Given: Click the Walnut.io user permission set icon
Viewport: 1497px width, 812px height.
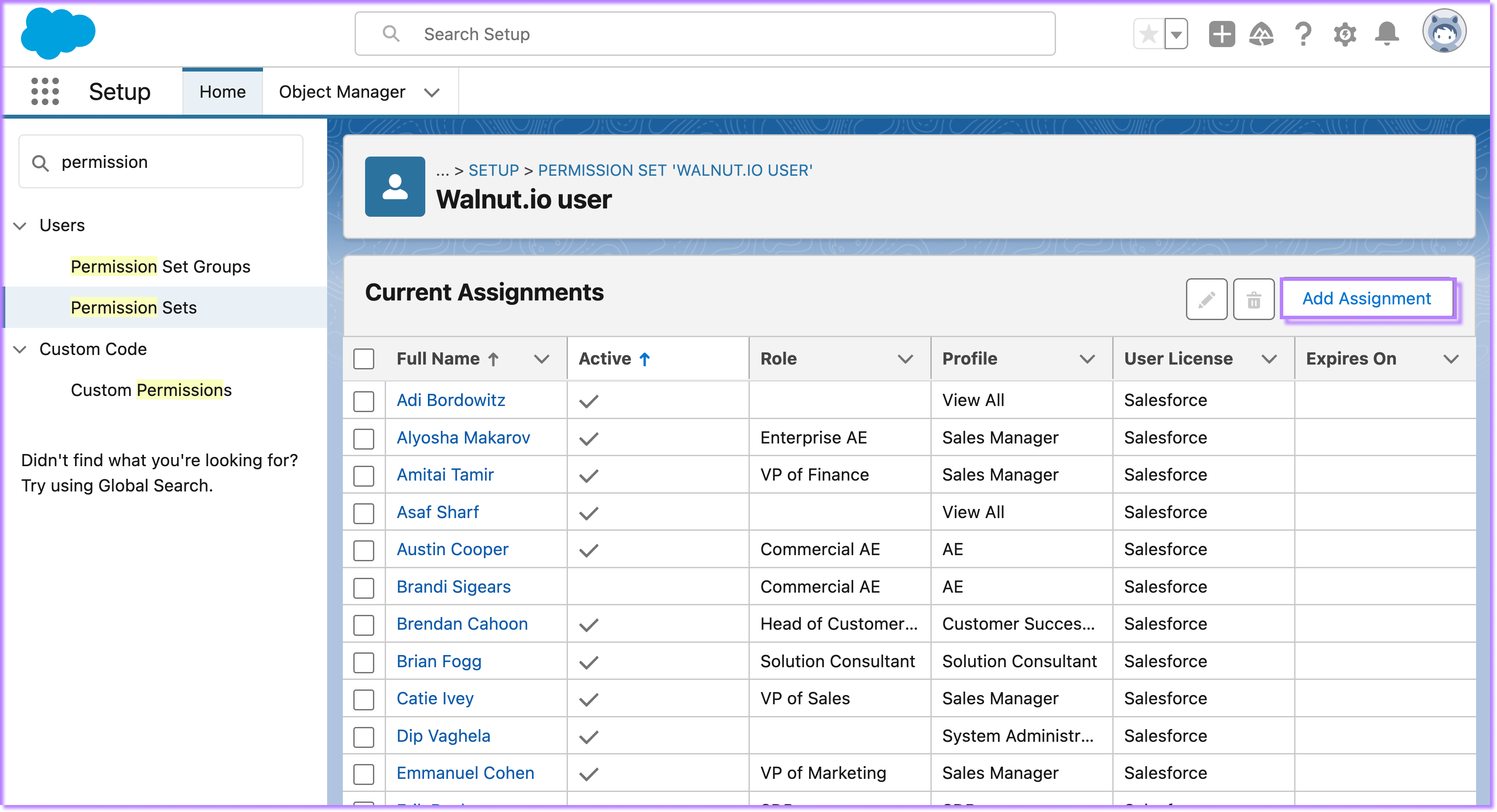Looking at the screenshot, I should click(395, 187).
